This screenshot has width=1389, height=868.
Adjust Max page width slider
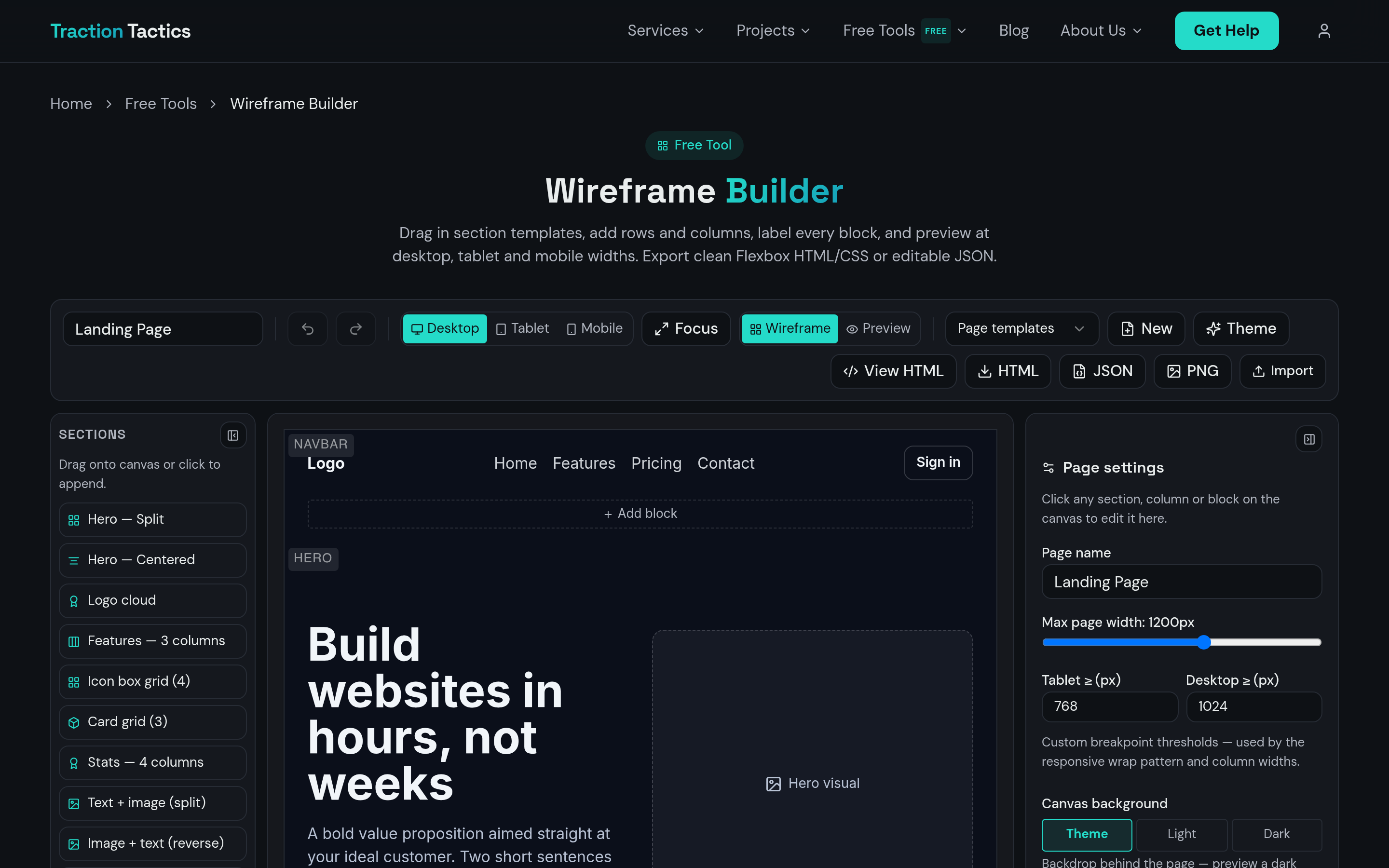pos(1181,642)
